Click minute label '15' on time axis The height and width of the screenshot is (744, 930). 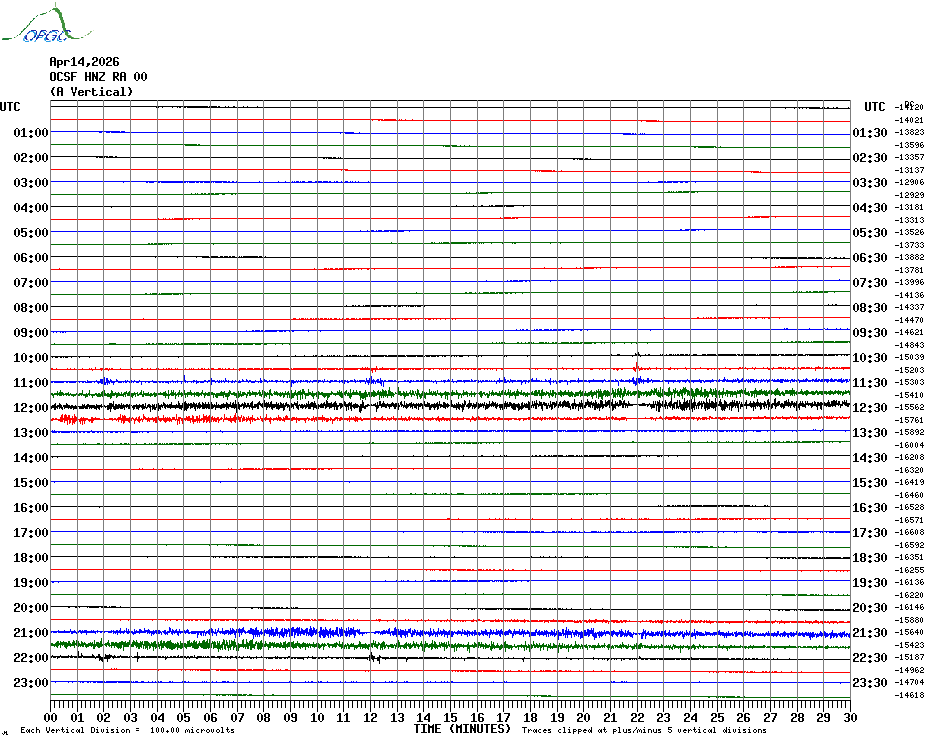tap(450, 717)
